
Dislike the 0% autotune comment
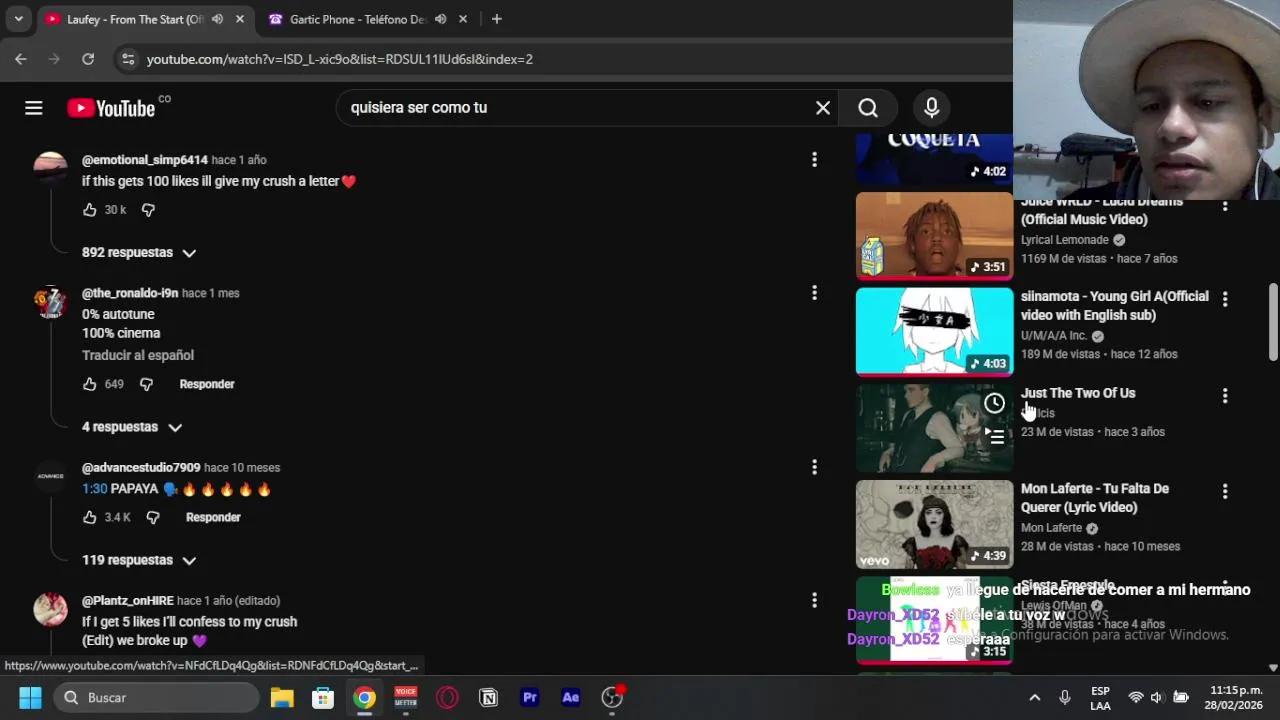(147, 384)
